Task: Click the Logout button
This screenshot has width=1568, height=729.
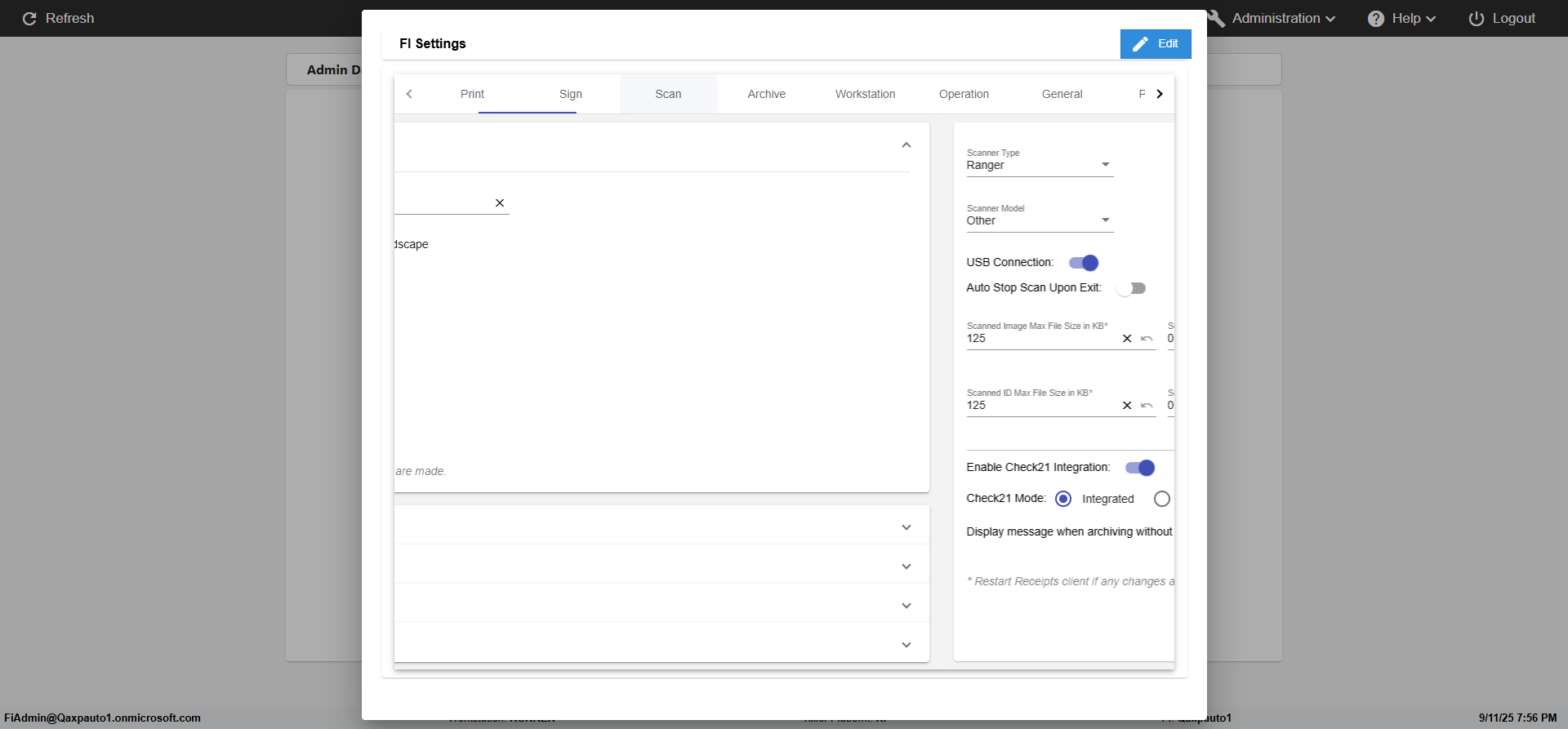Action: pyautogui.click(x=1502, y=19)
